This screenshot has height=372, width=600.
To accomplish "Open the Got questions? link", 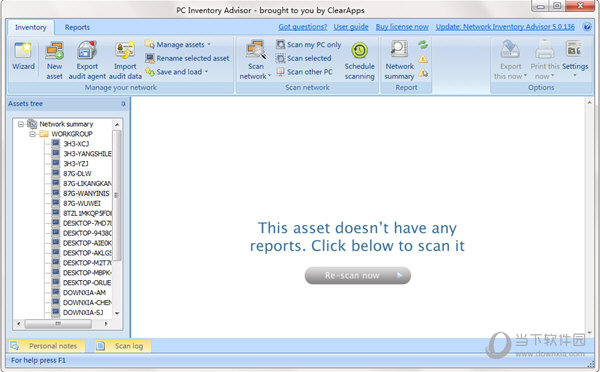I will click(x=303, y=27).
